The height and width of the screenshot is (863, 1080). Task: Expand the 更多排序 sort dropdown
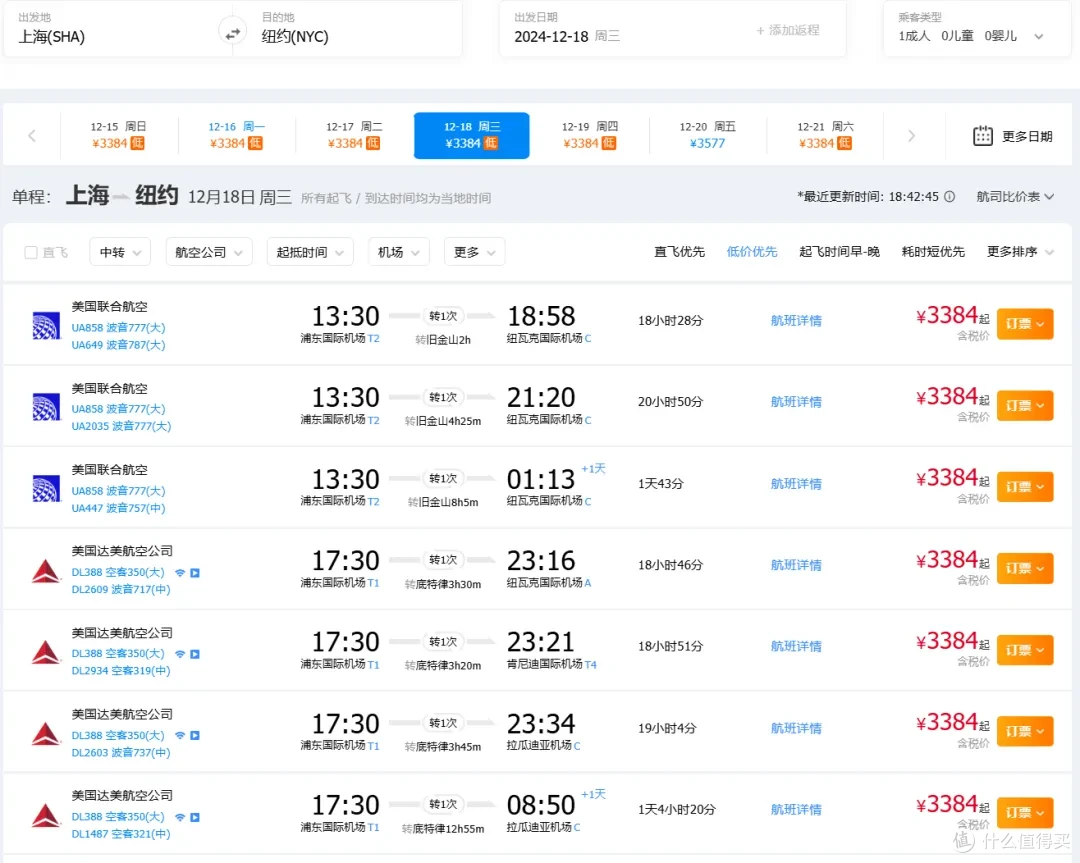click(x=1013, y=252)
